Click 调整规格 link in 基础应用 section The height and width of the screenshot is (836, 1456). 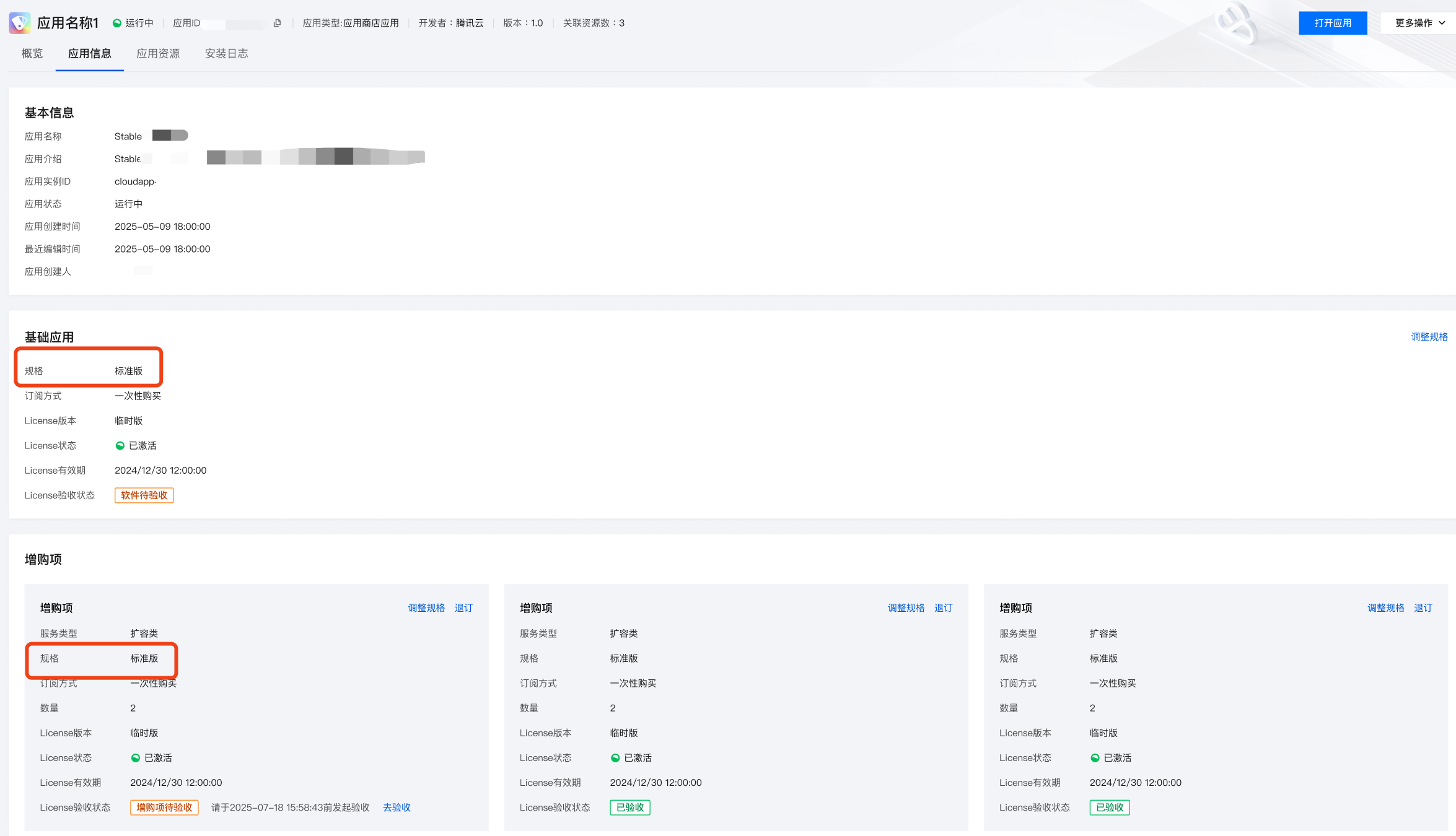point(1429,337)
